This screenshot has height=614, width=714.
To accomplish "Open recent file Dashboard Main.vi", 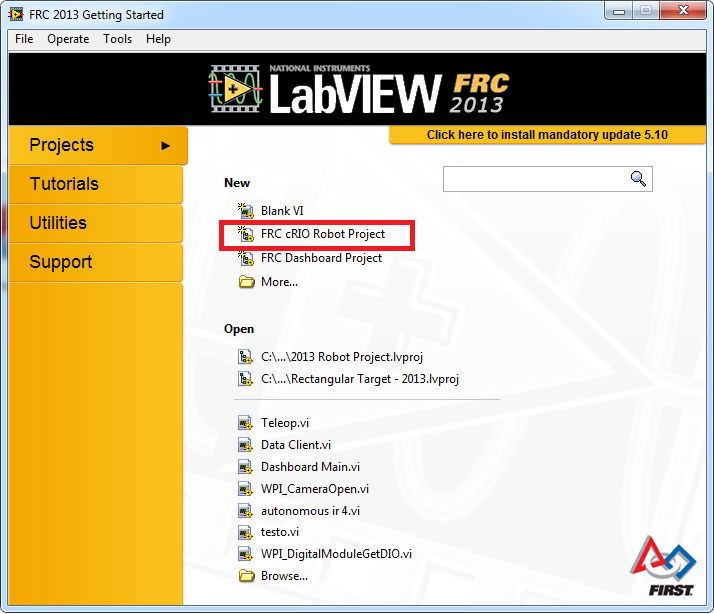I will [310, 467].
